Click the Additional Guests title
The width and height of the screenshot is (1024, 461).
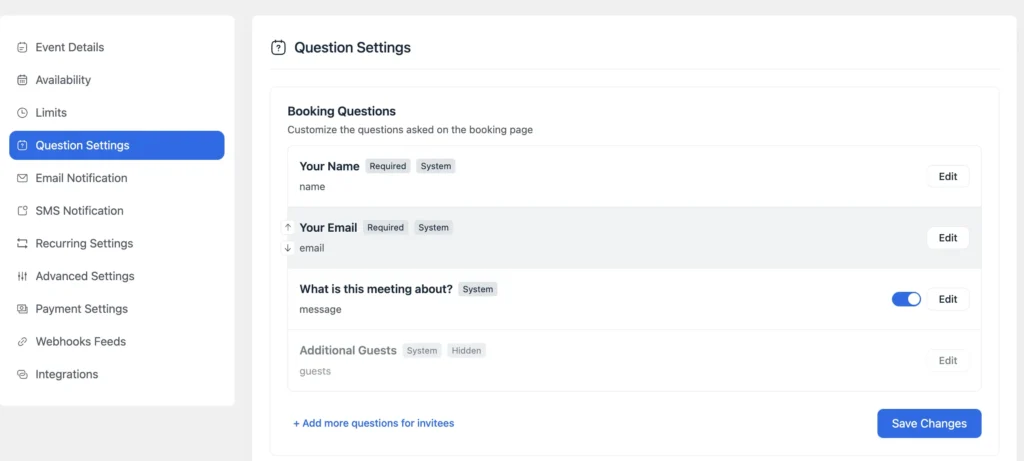tap(348, 351)
